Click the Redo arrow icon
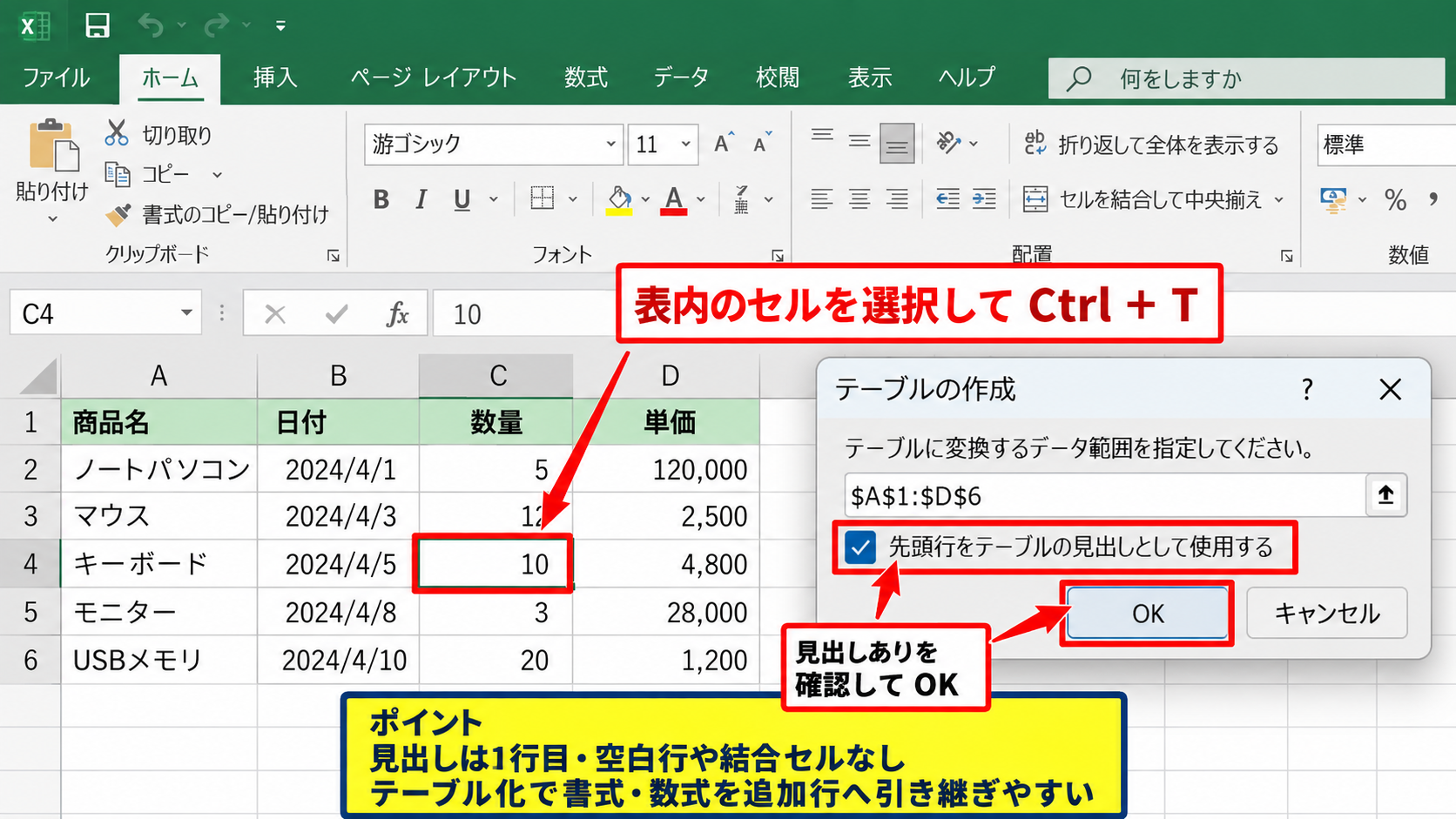Viewport: 1456px width, 819px height. click(216, 26)
